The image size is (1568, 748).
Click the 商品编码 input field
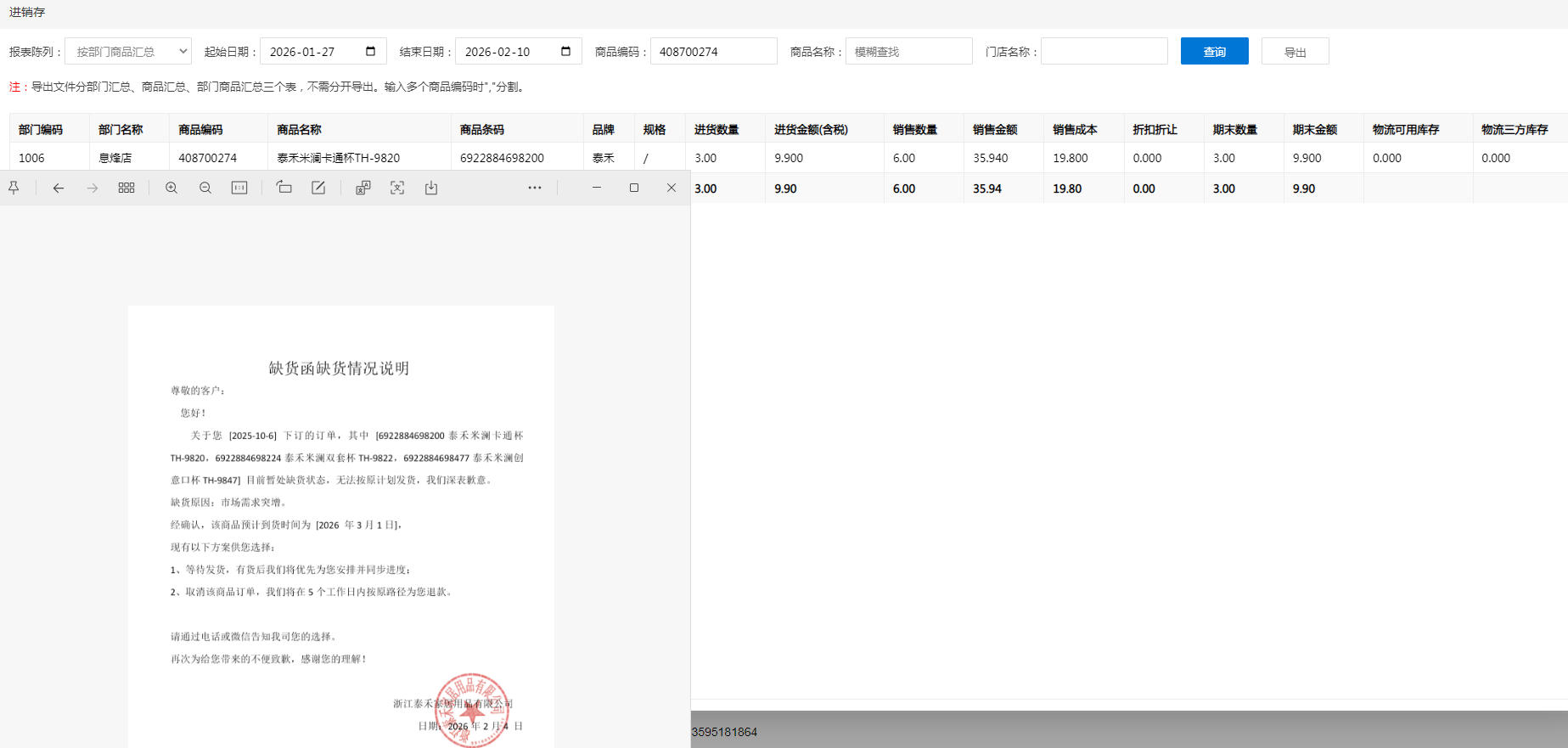click(x=713, y=52)
